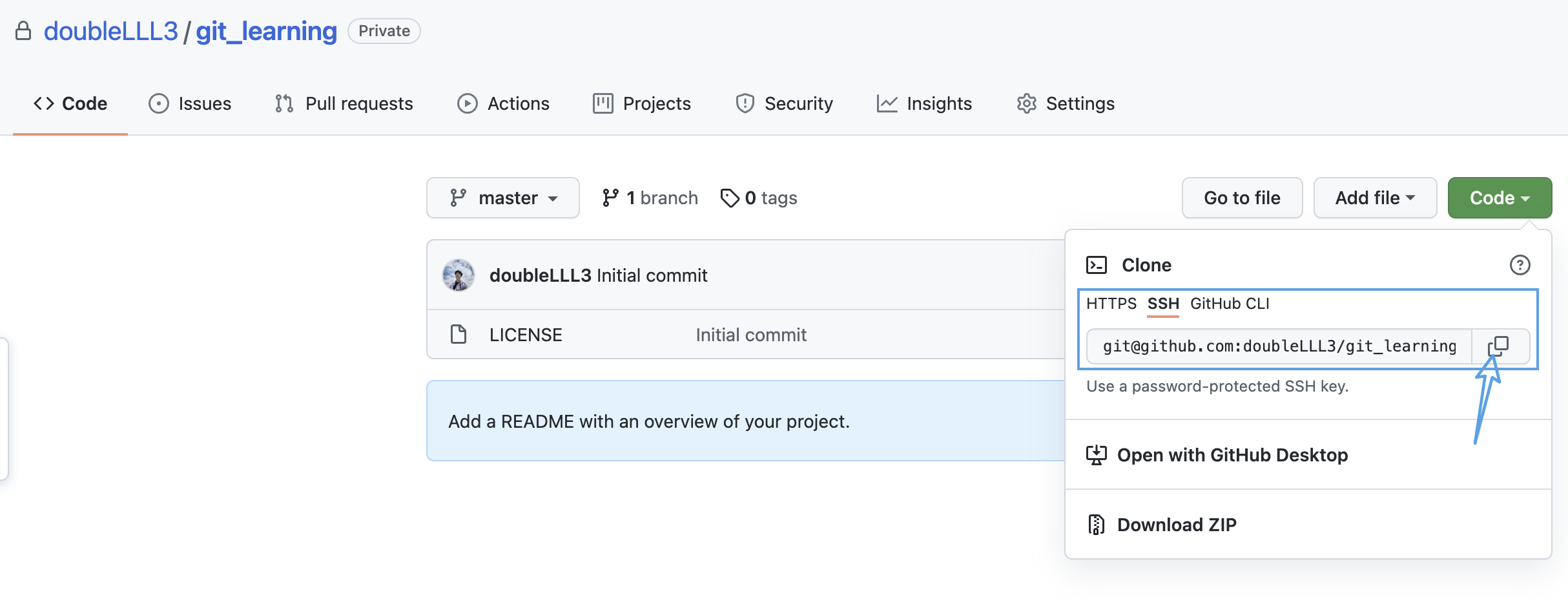Select the SSH clone option

point(1163,304)
